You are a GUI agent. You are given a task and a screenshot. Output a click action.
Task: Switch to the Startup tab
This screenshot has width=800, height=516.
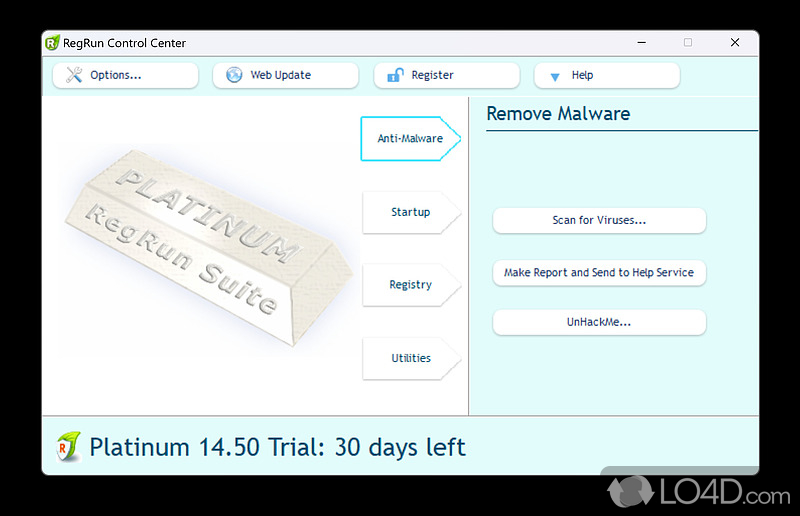click(x=410, y=212)
